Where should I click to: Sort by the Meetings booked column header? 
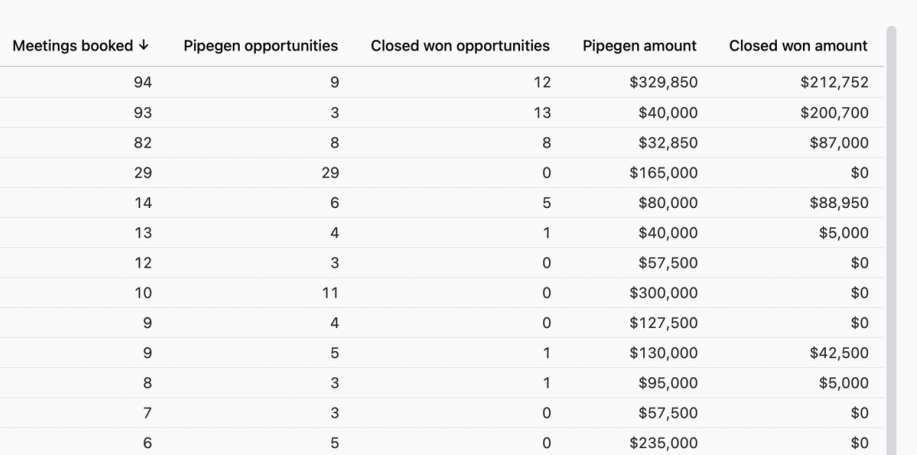74,46
